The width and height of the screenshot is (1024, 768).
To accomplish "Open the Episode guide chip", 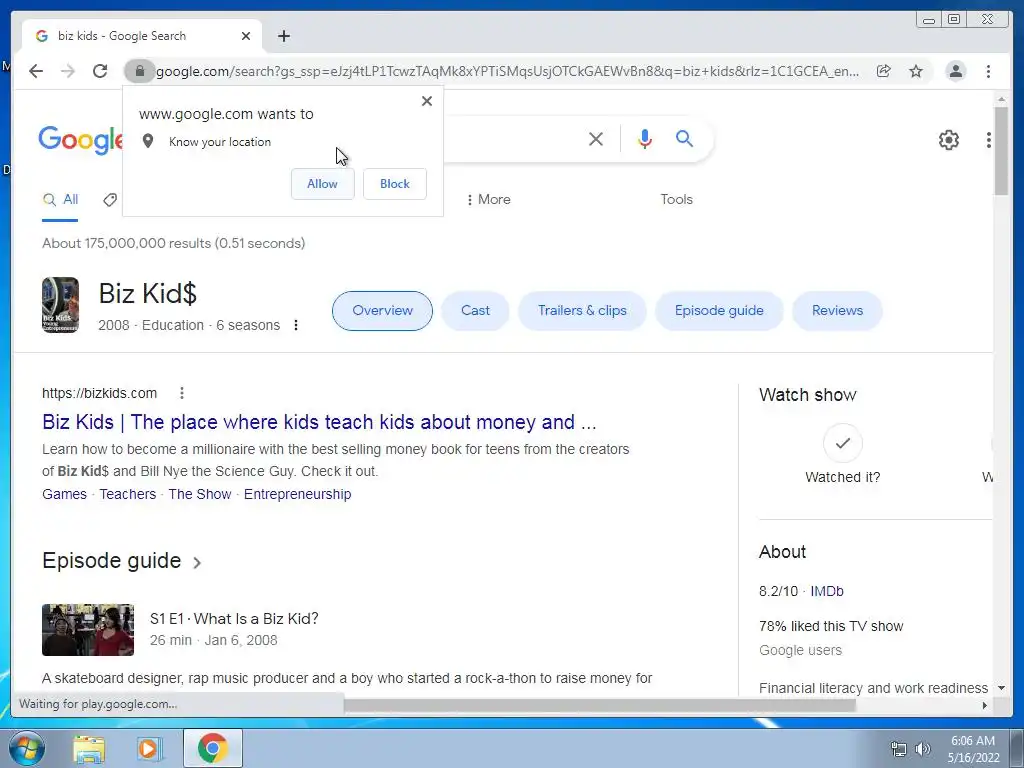I will click(719, 310).
